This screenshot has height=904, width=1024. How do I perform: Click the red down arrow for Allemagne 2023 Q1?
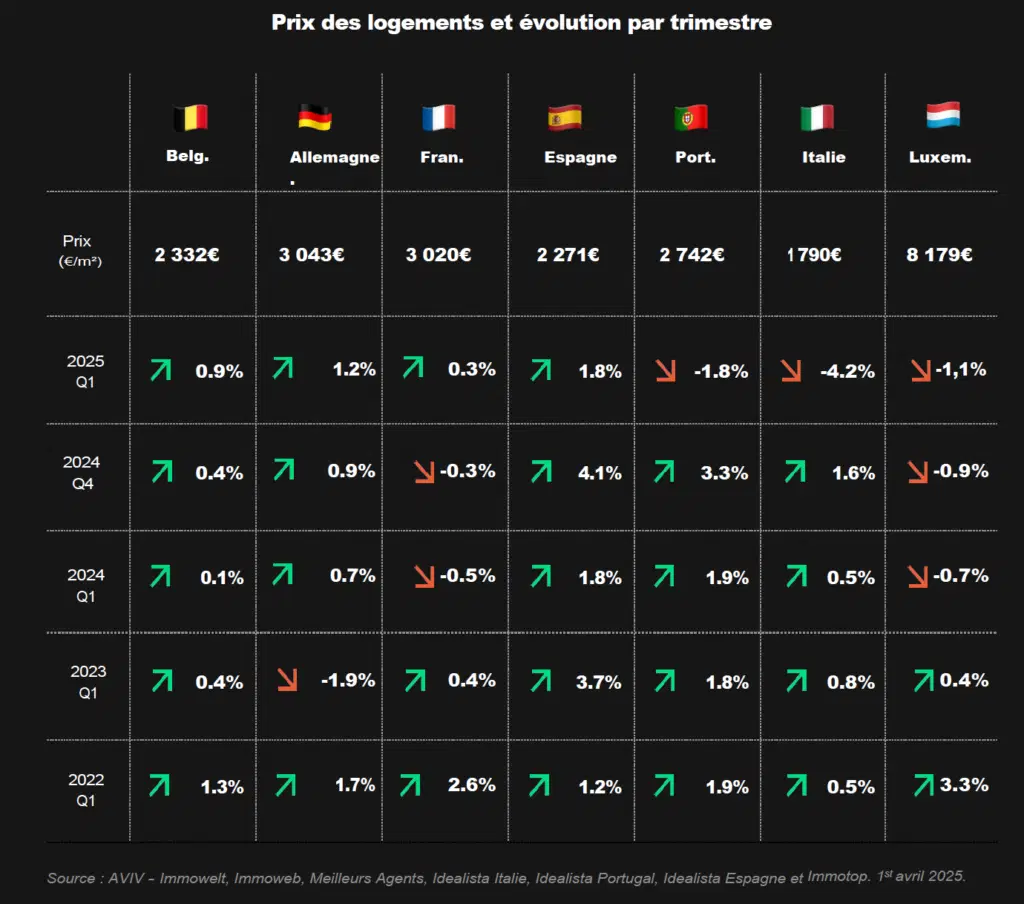[287, 679]
